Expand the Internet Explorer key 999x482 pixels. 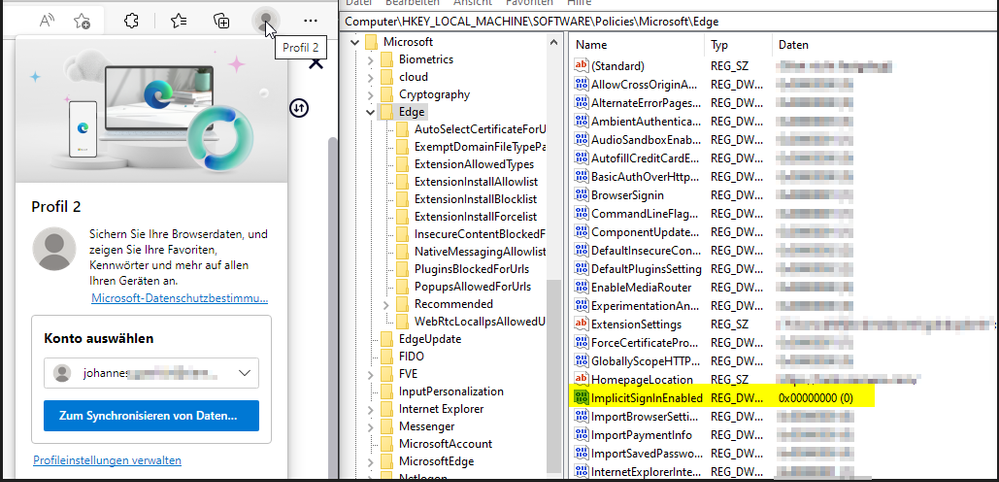click(x=371, y=409)
